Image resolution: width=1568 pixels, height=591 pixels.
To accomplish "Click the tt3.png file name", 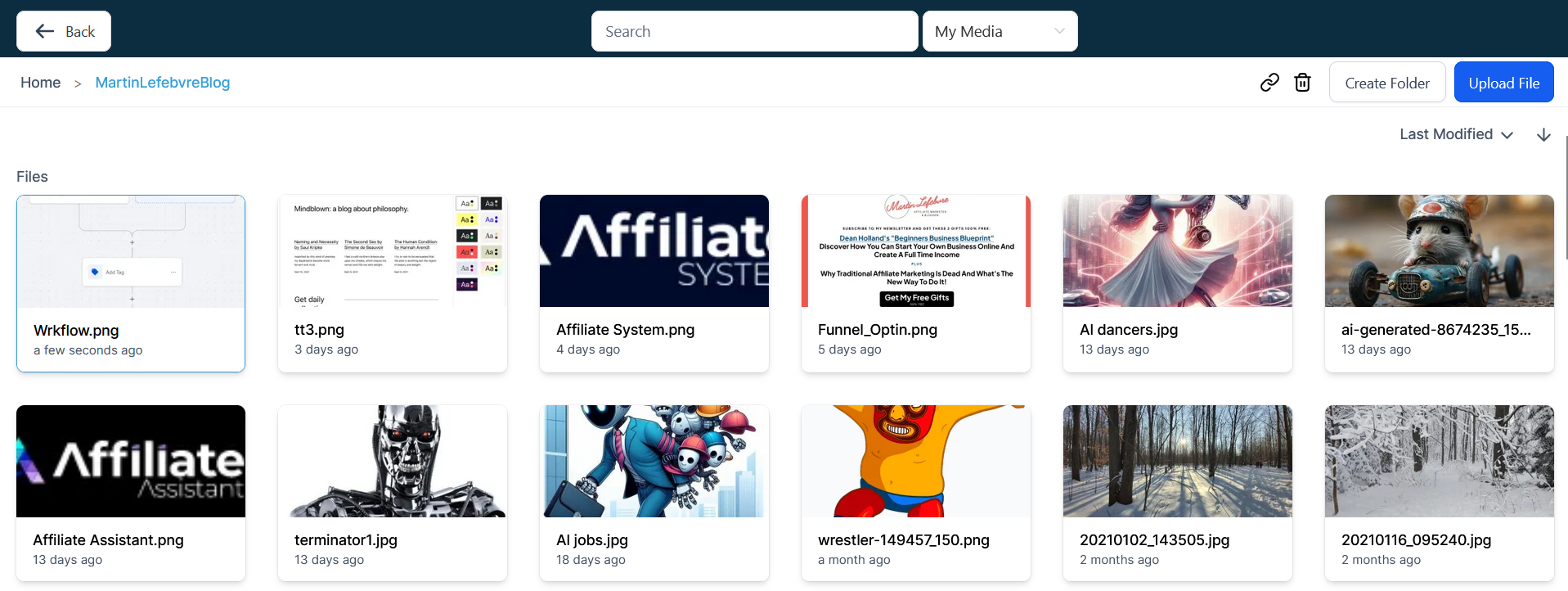I will tap(319, 330).
